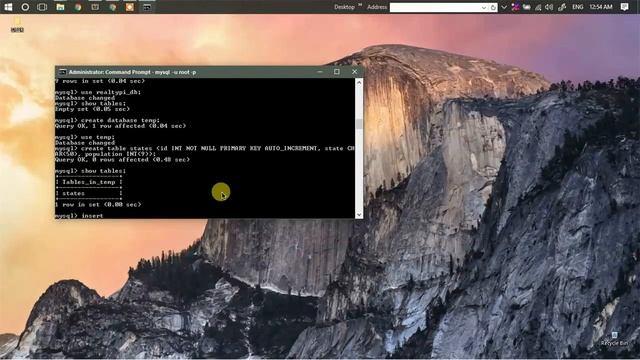Show hidden system tray icons chevron

(504, 7)
